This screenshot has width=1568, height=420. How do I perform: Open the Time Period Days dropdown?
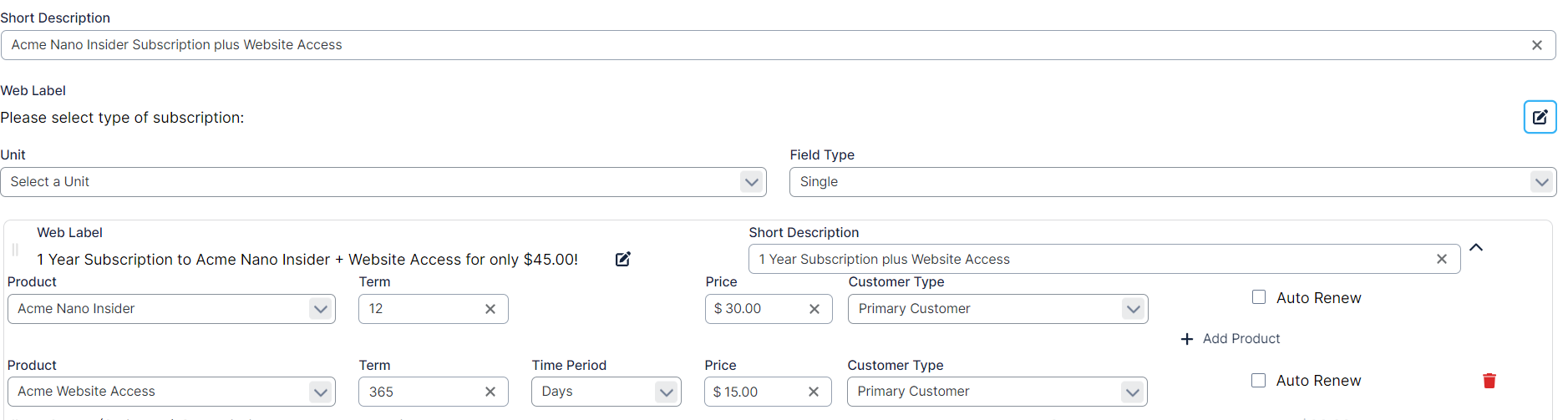pos(666,392)
